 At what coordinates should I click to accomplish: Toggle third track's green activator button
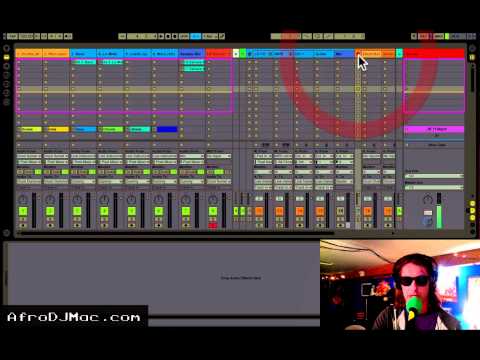point(77,211)
